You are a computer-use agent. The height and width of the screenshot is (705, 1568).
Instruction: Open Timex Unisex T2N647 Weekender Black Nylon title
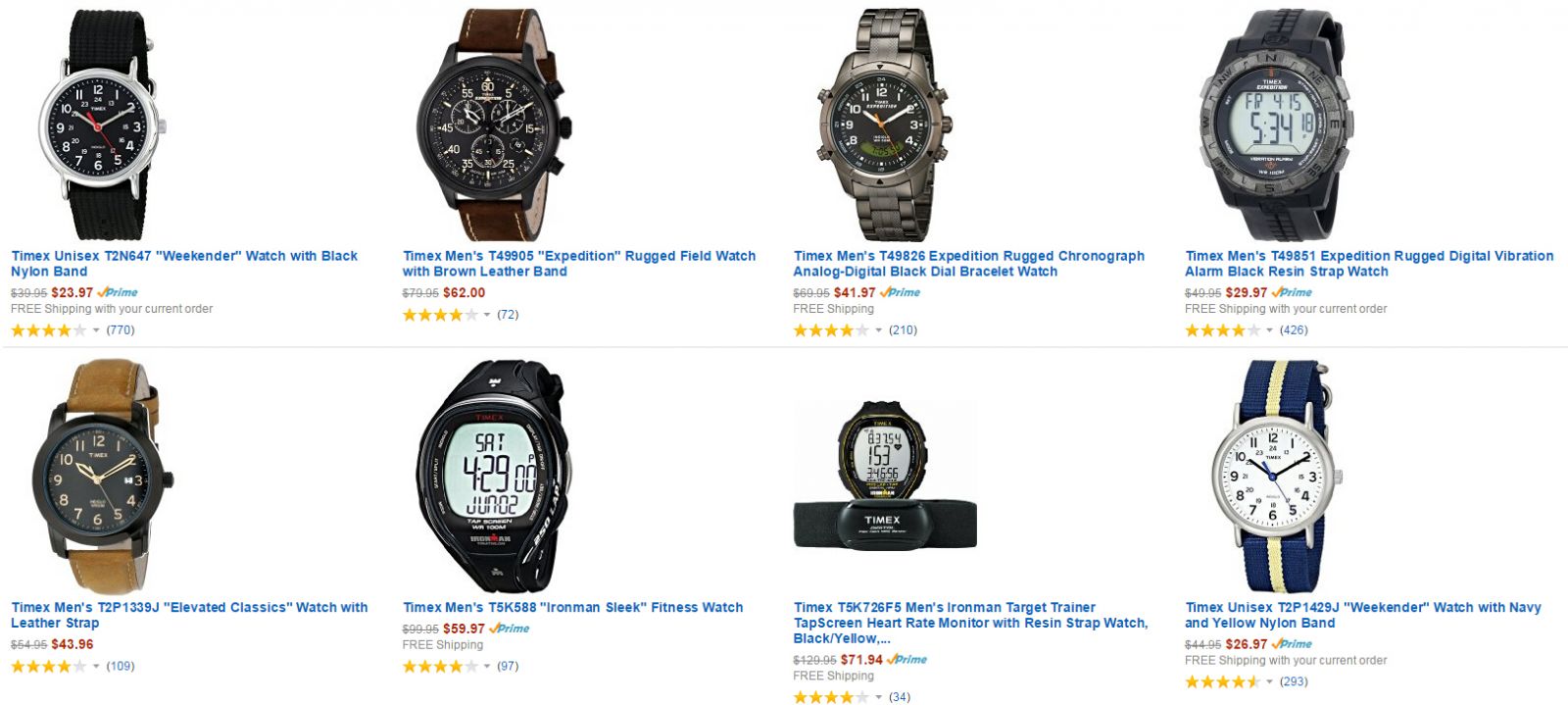[x=184, y=264]
